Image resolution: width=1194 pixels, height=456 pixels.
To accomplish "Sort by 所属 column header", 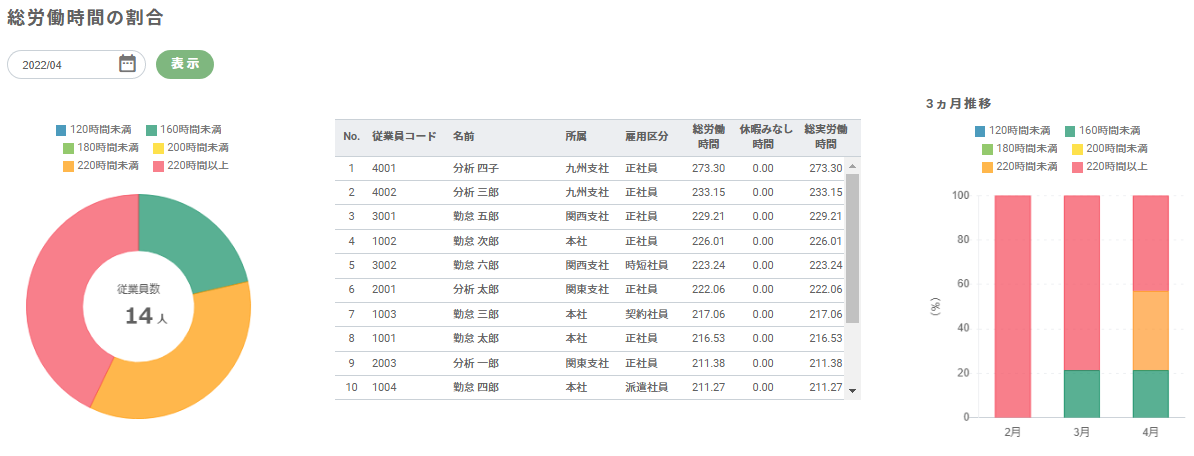I will 576,137.
